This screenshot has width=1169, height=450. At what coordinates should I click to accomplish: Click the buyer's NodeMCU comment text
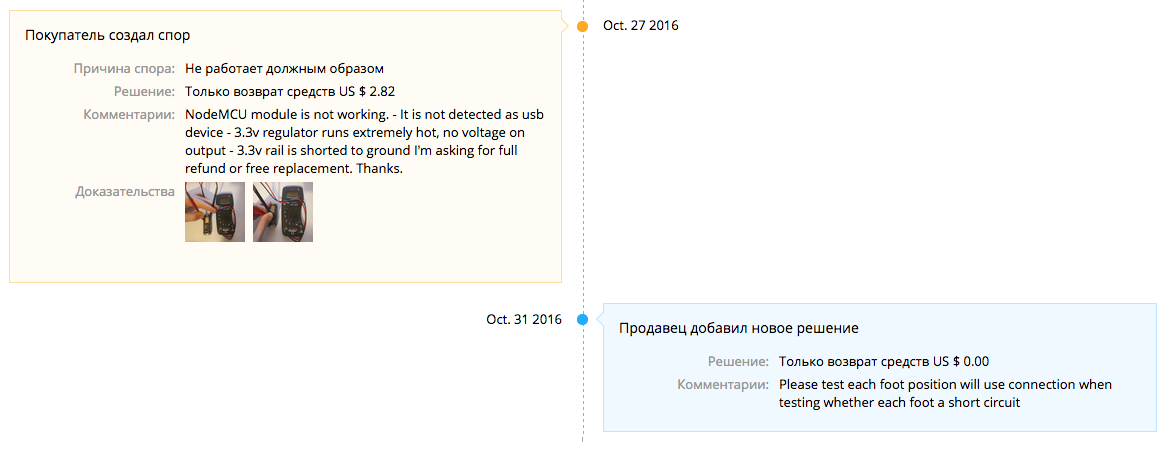tap(364, 141)
